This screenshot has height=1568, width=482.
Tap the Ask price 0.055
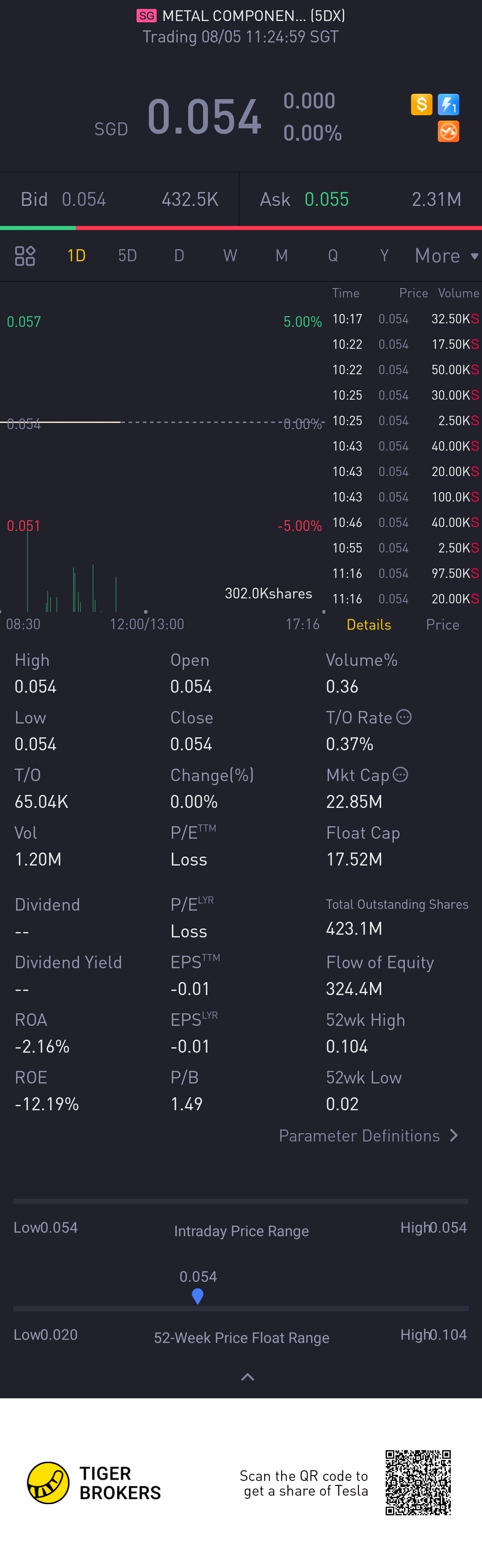tap(326, 199)
